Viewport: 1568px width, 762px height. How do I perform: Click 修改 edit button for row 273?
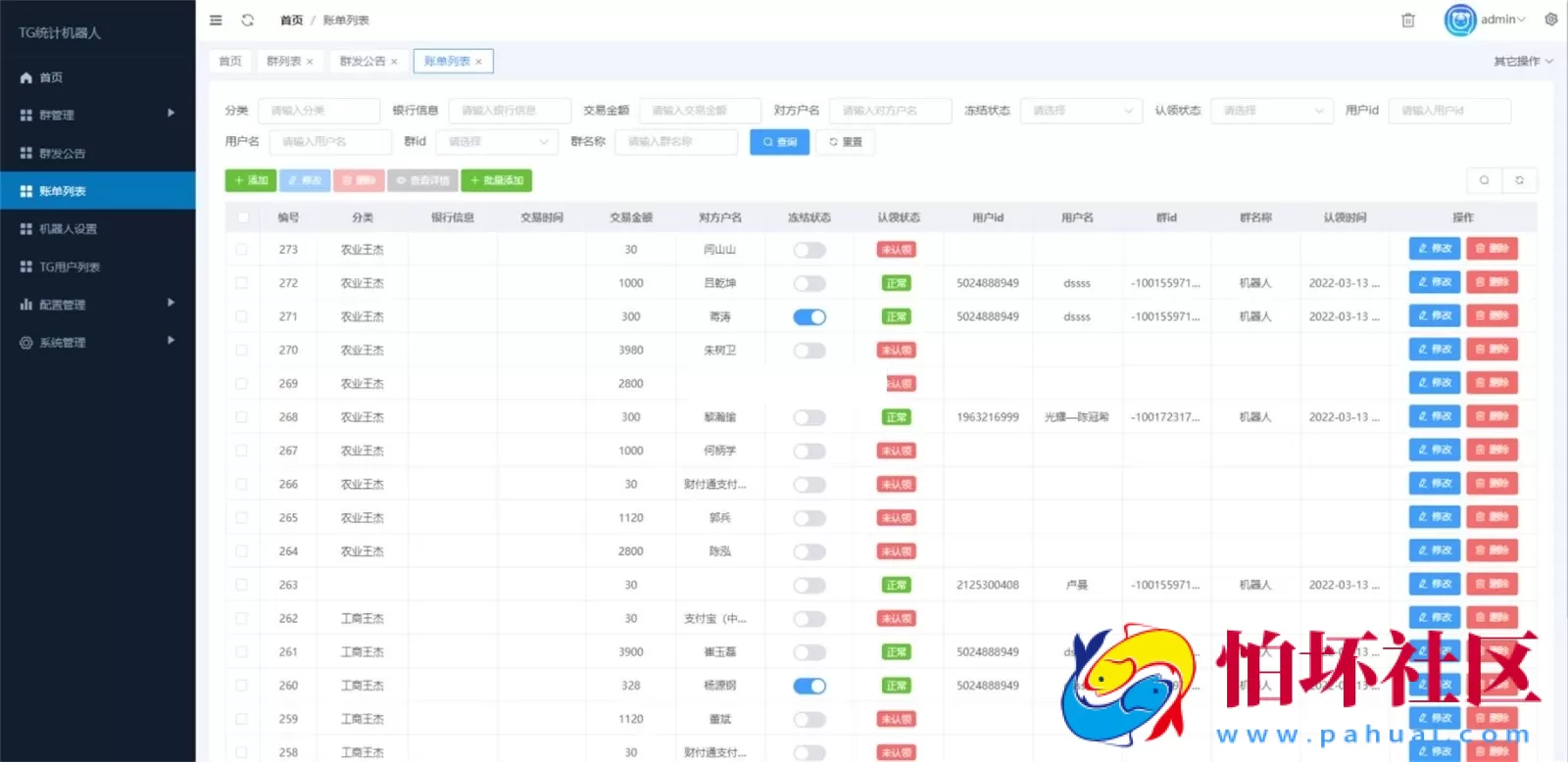pyautogui.click(x=1435, y=249)
